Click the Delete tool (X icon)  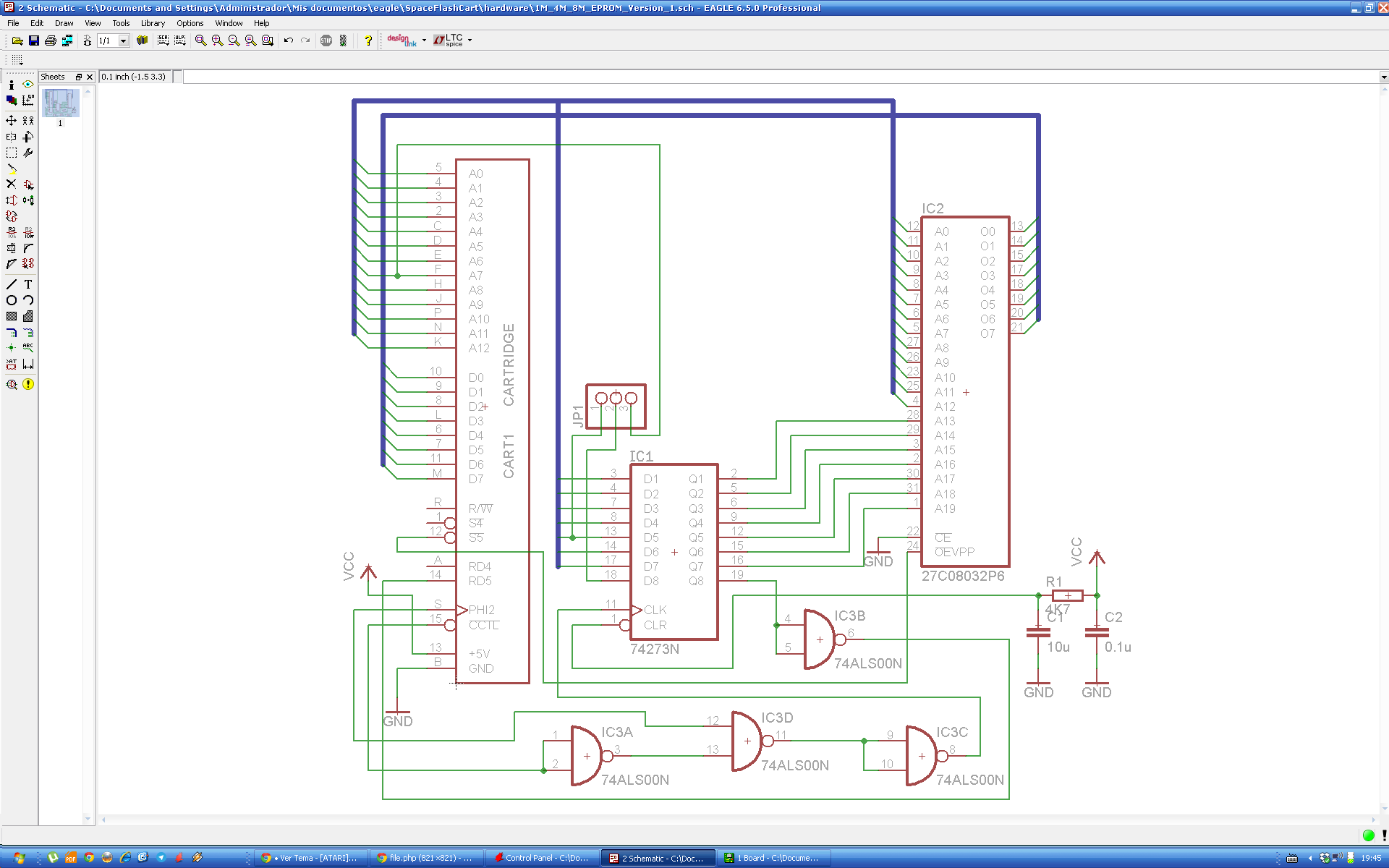click(11, 184)
